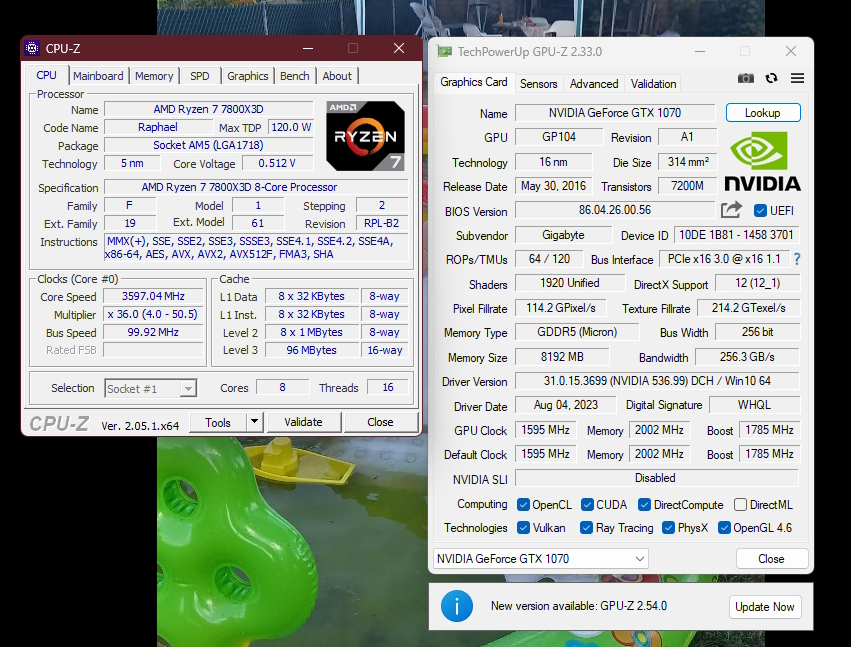This screenshot has width=851, height=647.
Task: Click the Threads value 16 in CPU-Z
Action: (x=388, y=388)
